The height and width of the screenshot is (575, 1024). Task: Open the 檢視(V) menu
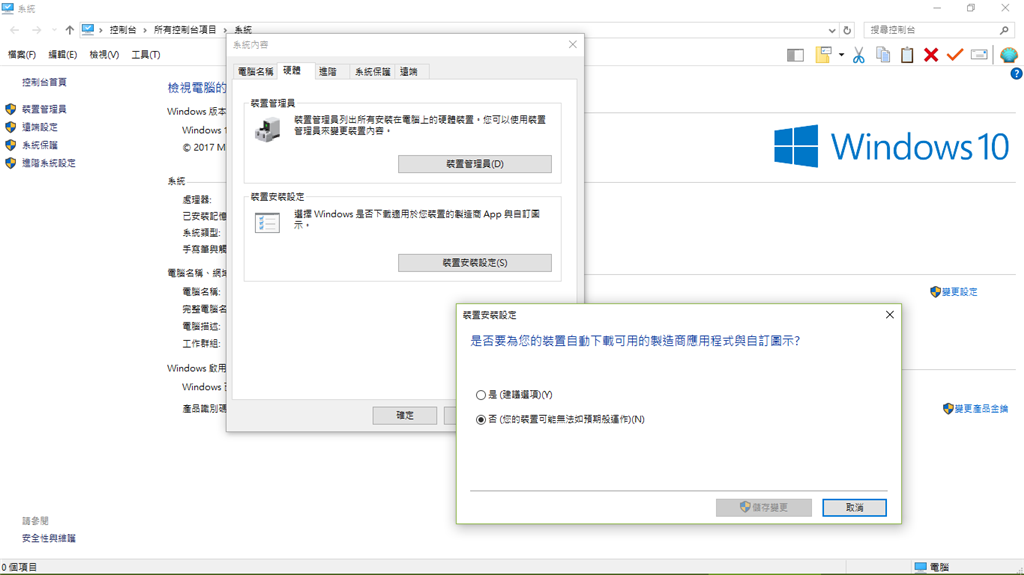(x=104, y=55)
